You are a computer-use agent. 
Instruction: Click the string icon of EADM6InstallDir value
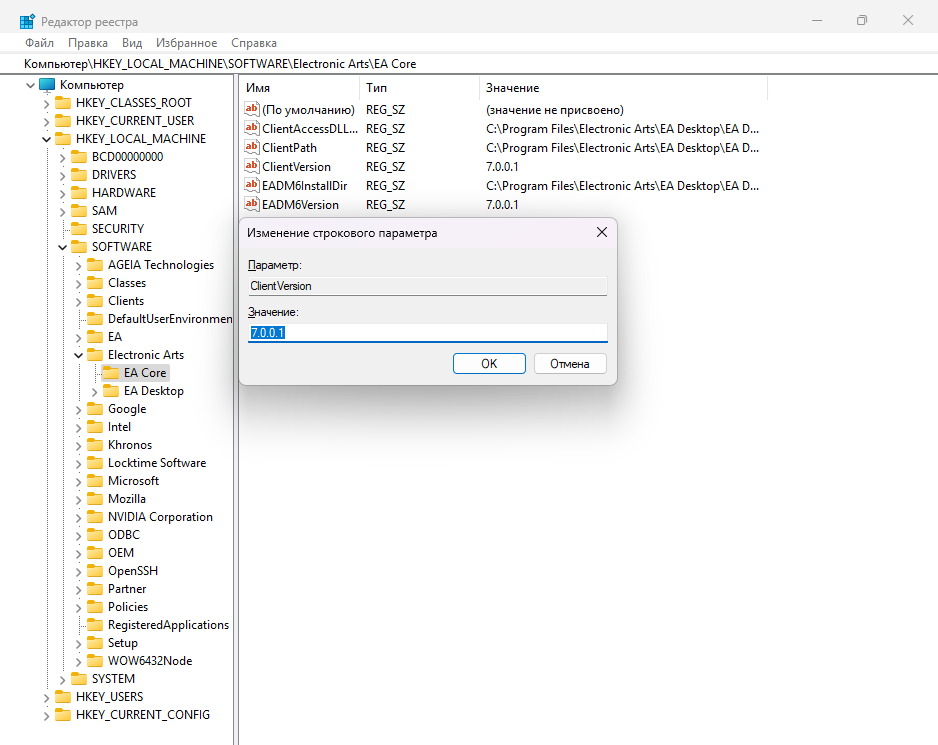pyautogui.click(x=252, y=186)
